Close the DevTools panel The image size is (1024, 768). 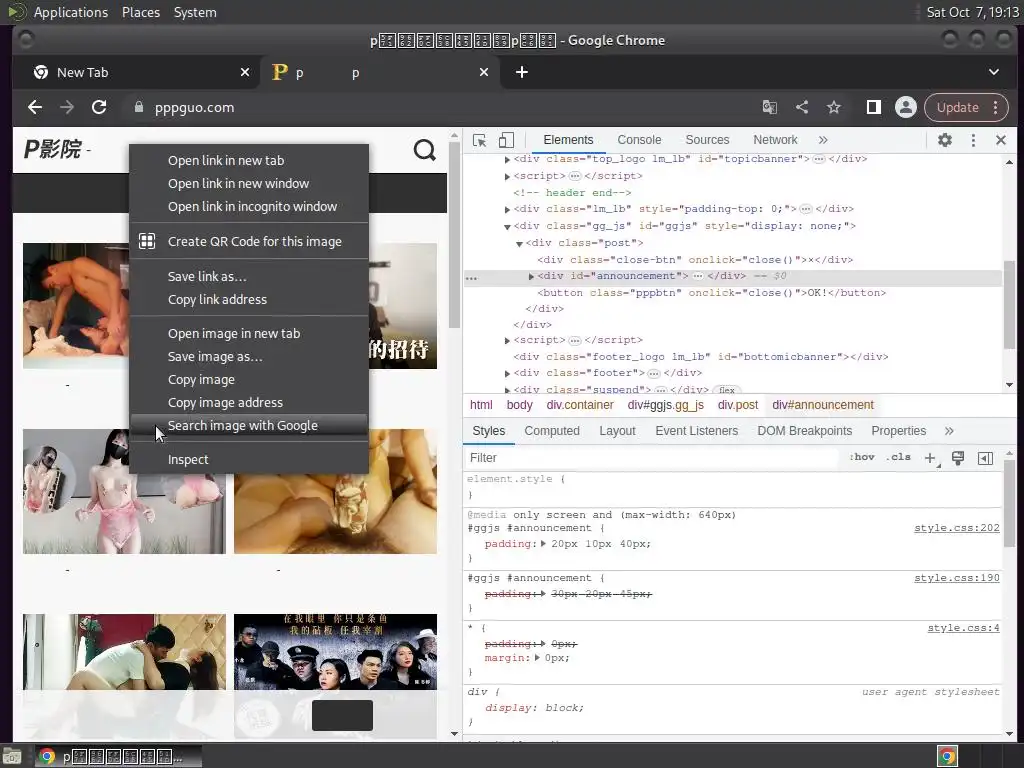tap(1000, 140)
